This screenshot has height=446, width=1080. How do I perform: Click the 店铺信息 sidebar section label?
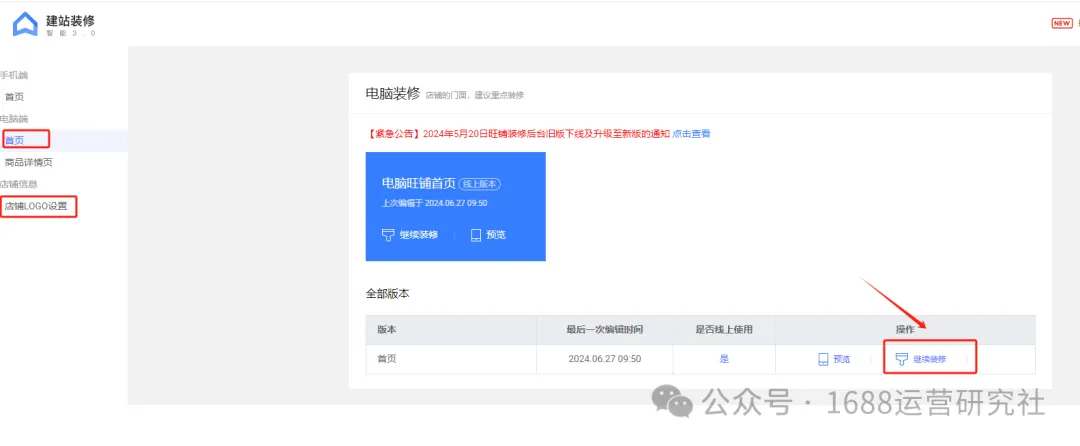click(x=19, y=184)
